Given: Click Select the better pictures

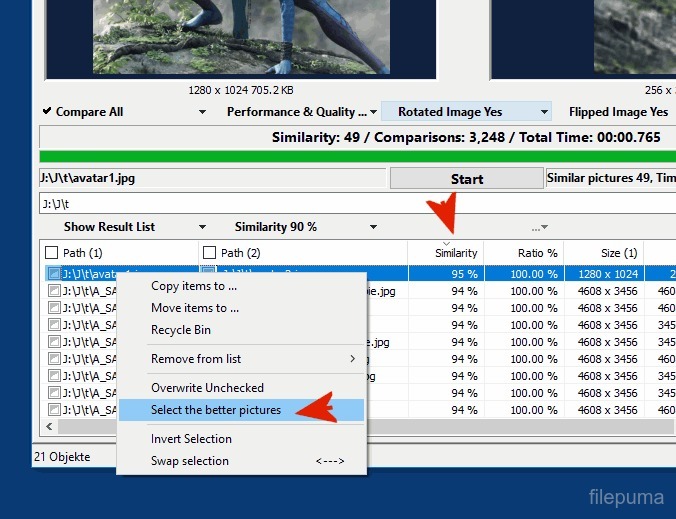Looking at the screenshot, I should click(216, 410).
